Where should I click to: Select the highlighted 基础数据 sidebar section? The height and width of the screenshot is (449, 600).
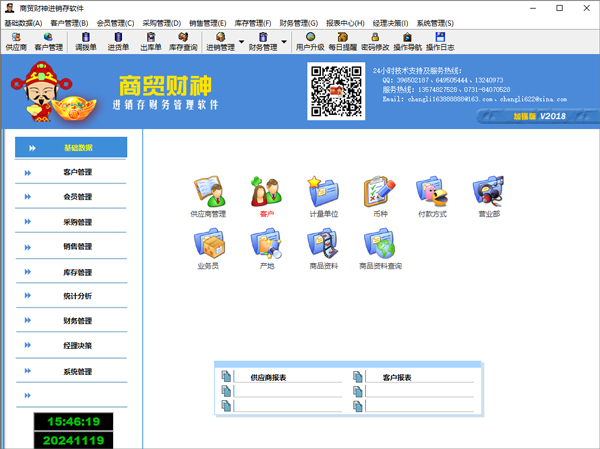71,147
